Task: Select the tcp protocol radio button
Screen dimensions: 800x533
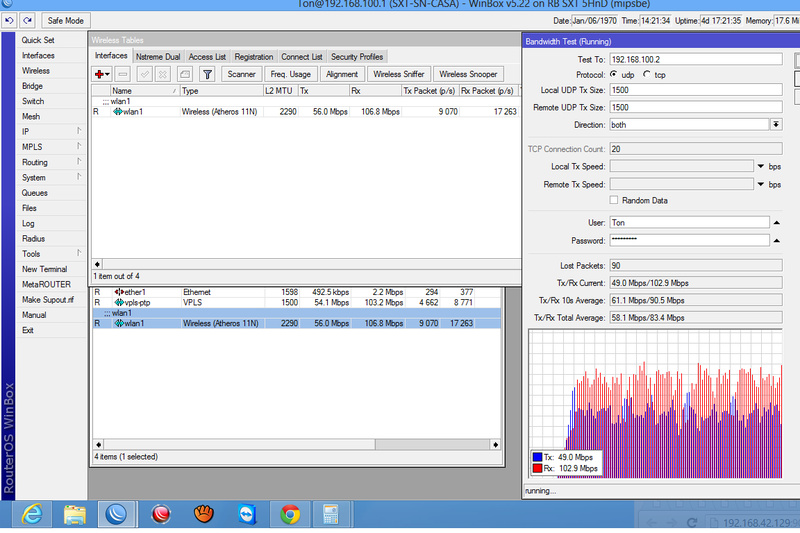Action: pyautogui.click(x=646, y=75)
